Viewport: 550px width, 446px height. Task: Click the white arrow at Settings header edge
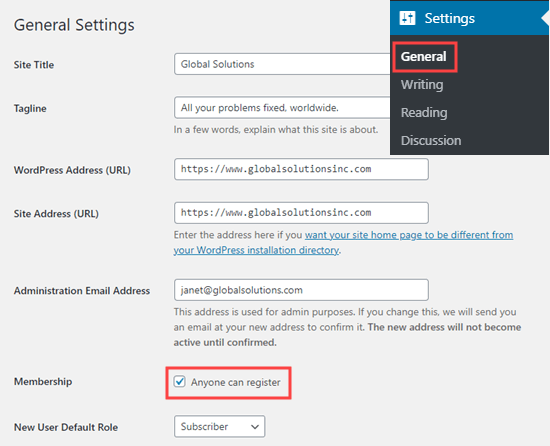tap(545, 18)
